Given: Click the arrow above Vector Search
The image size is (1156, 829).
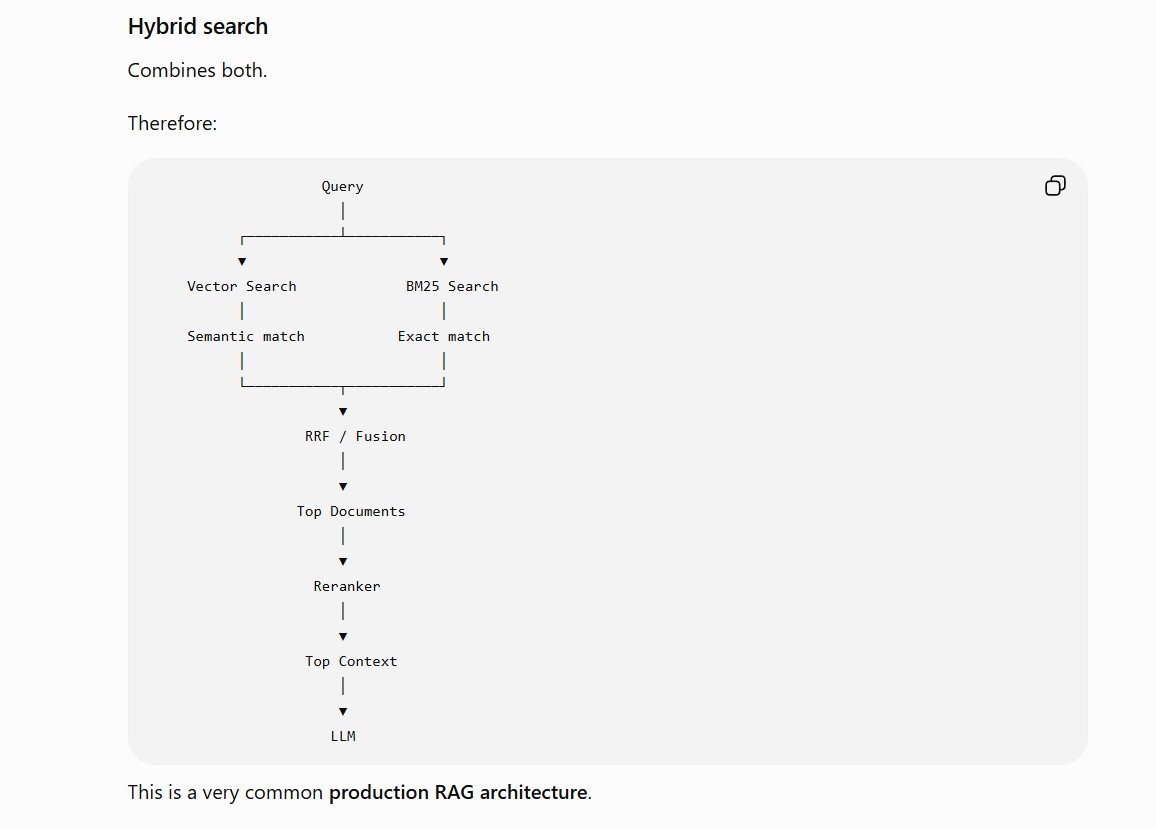Looking at the screenshot, I should 242,262.
